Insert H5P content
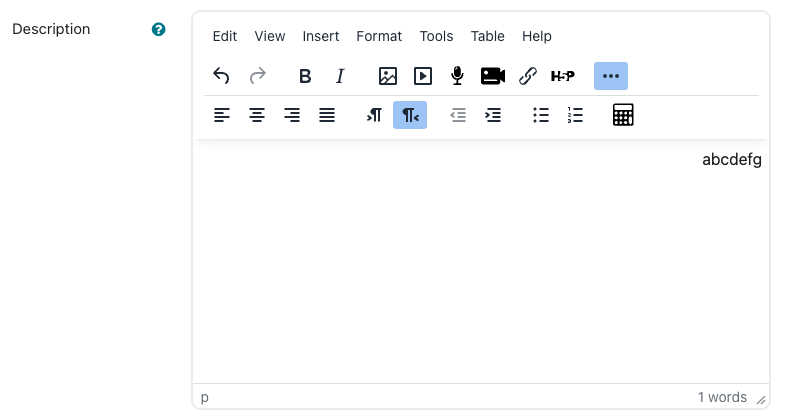 tap(562, 76)
